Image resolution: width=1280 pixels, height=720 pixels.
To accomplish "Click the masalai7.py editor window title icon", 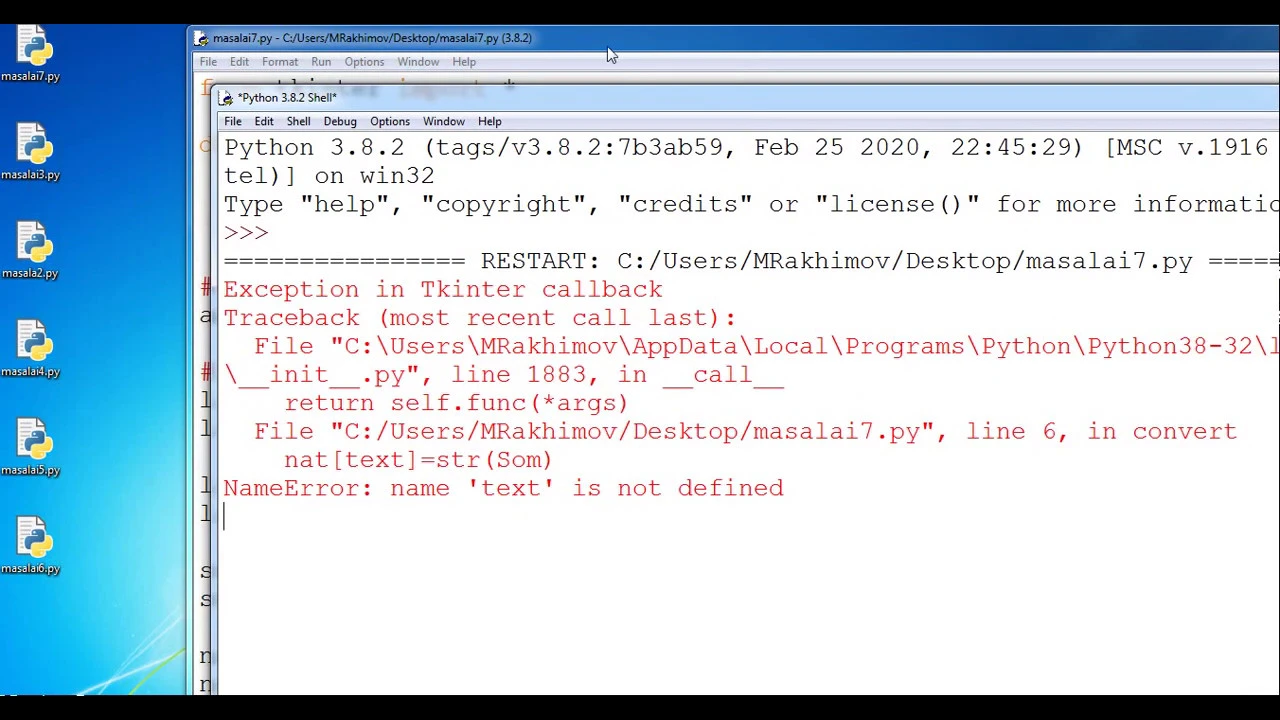I will 201,38.
